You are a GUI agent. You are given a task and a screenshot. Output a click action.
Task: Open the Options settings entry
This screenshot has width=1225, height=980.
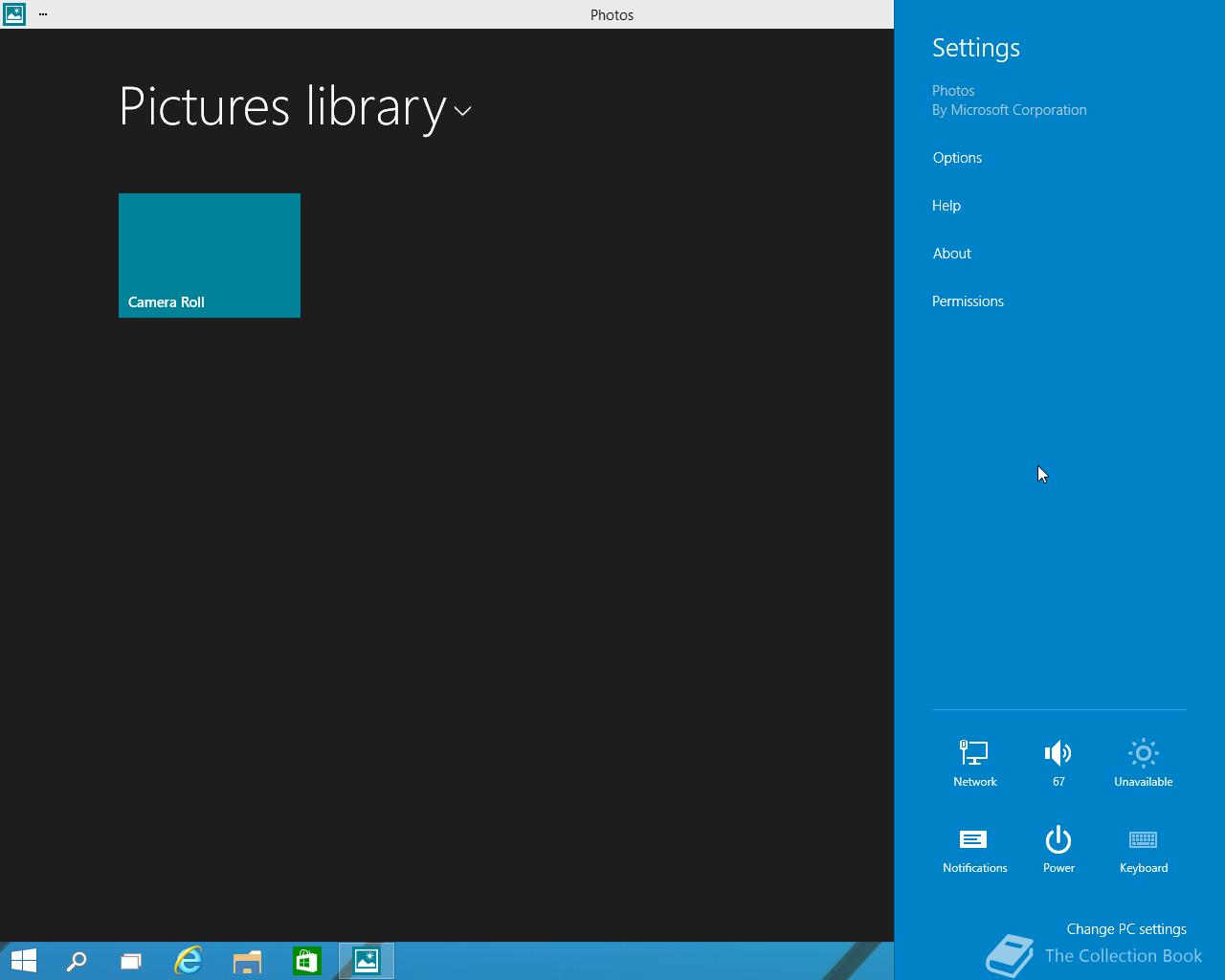[x=957, y=158]
